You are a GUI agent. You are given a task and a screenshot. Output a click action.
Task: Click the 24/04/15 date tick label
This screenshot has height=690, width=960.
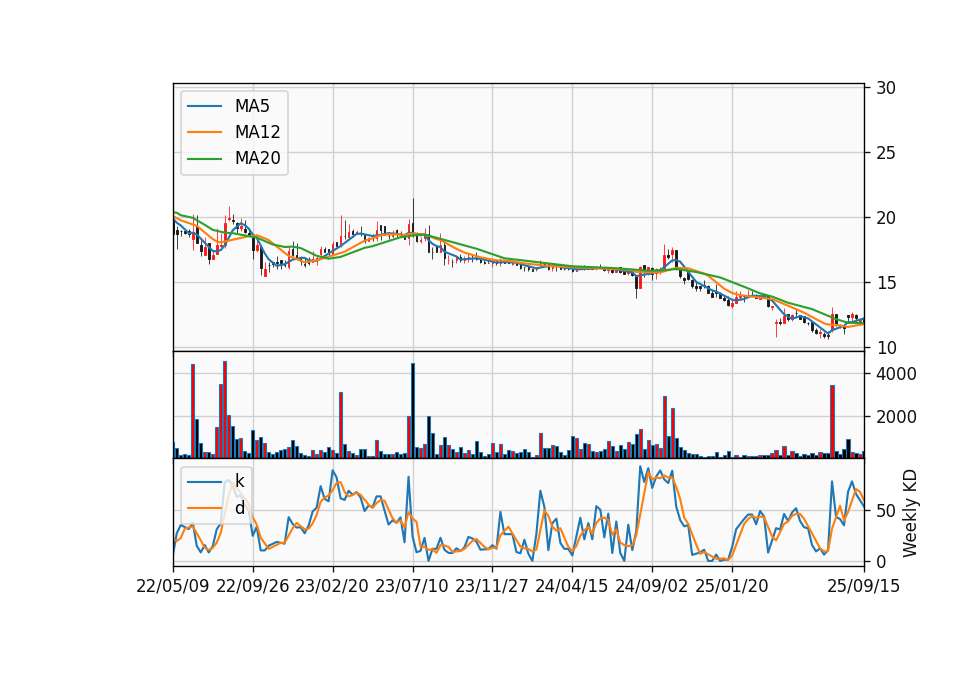point(572,586)
